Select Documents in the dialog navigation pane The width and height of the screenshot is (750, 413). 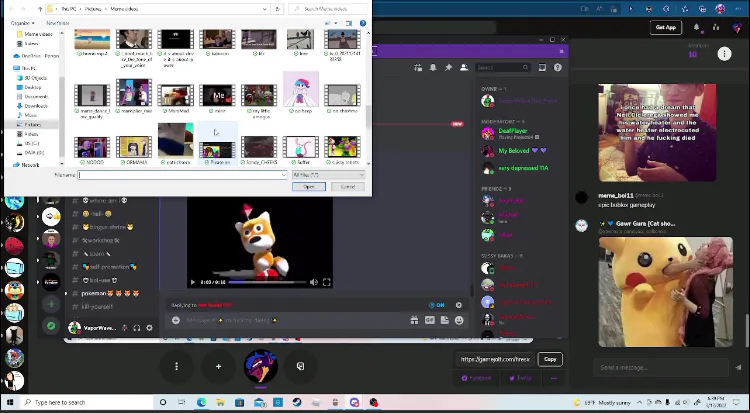(x=36, y=97)
